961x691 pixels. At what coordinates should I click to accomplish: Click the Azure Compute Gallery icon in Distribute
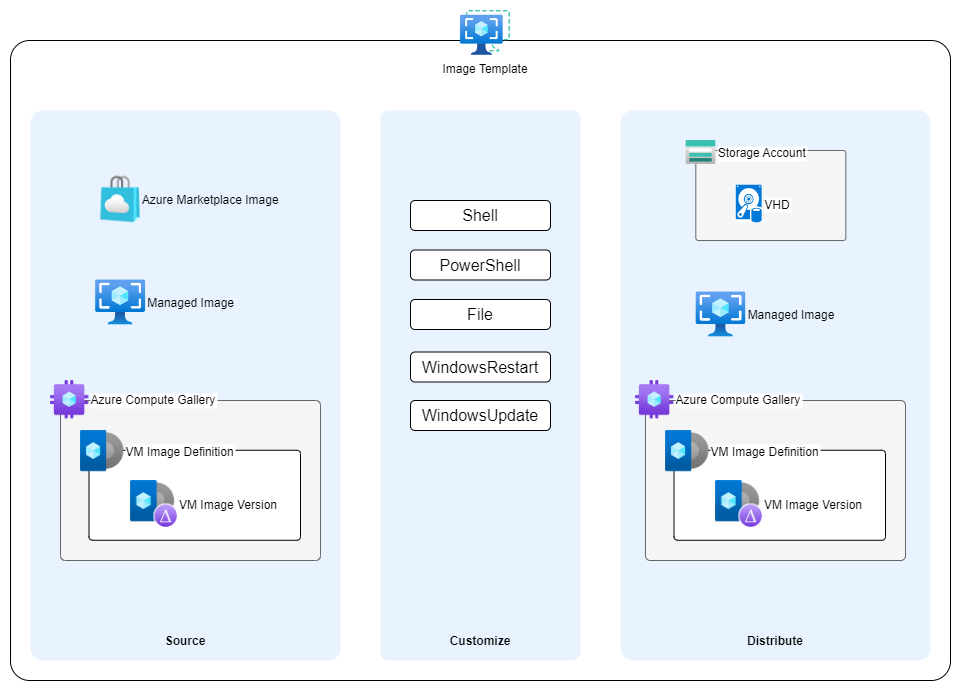(654, 399)
